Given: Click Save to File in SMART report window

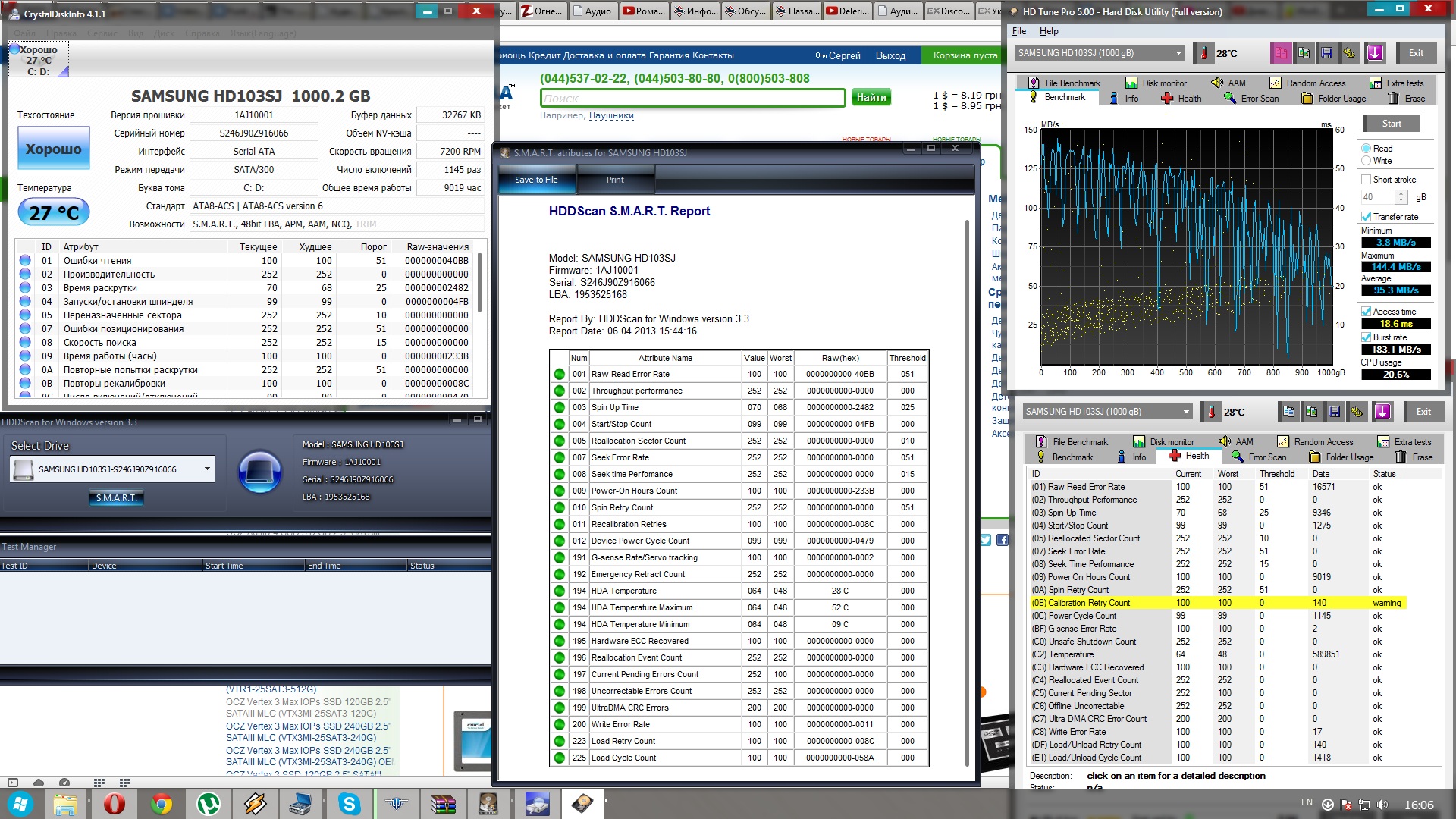Looking at the screenshot, I should click(536, 180).
